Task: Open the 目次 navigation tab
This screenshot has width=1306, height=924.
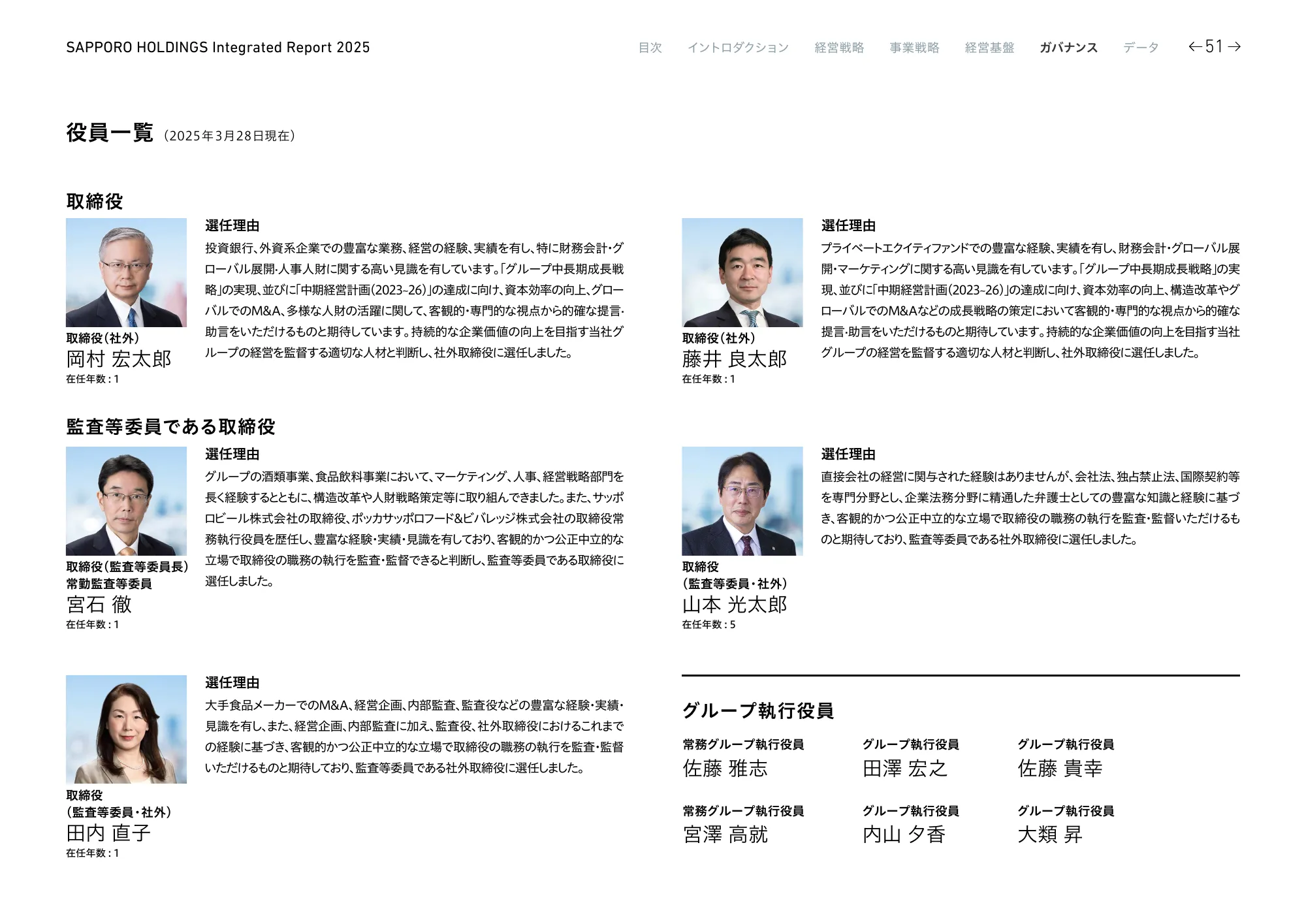Action: pyautogui.click(x=650, y=48)
